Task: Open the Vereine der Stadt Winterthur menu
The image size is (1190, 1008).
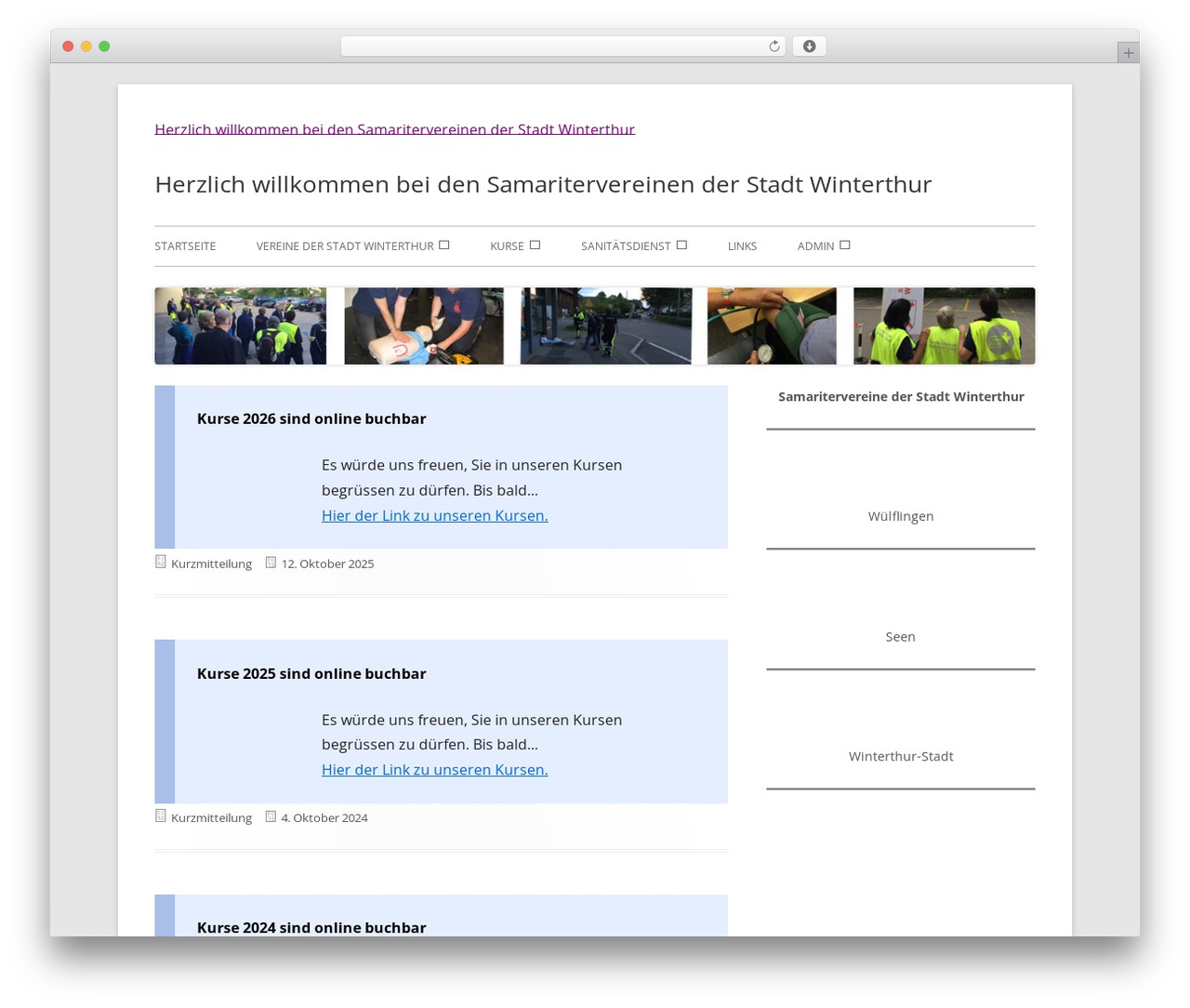Action: tap(345, 246)
